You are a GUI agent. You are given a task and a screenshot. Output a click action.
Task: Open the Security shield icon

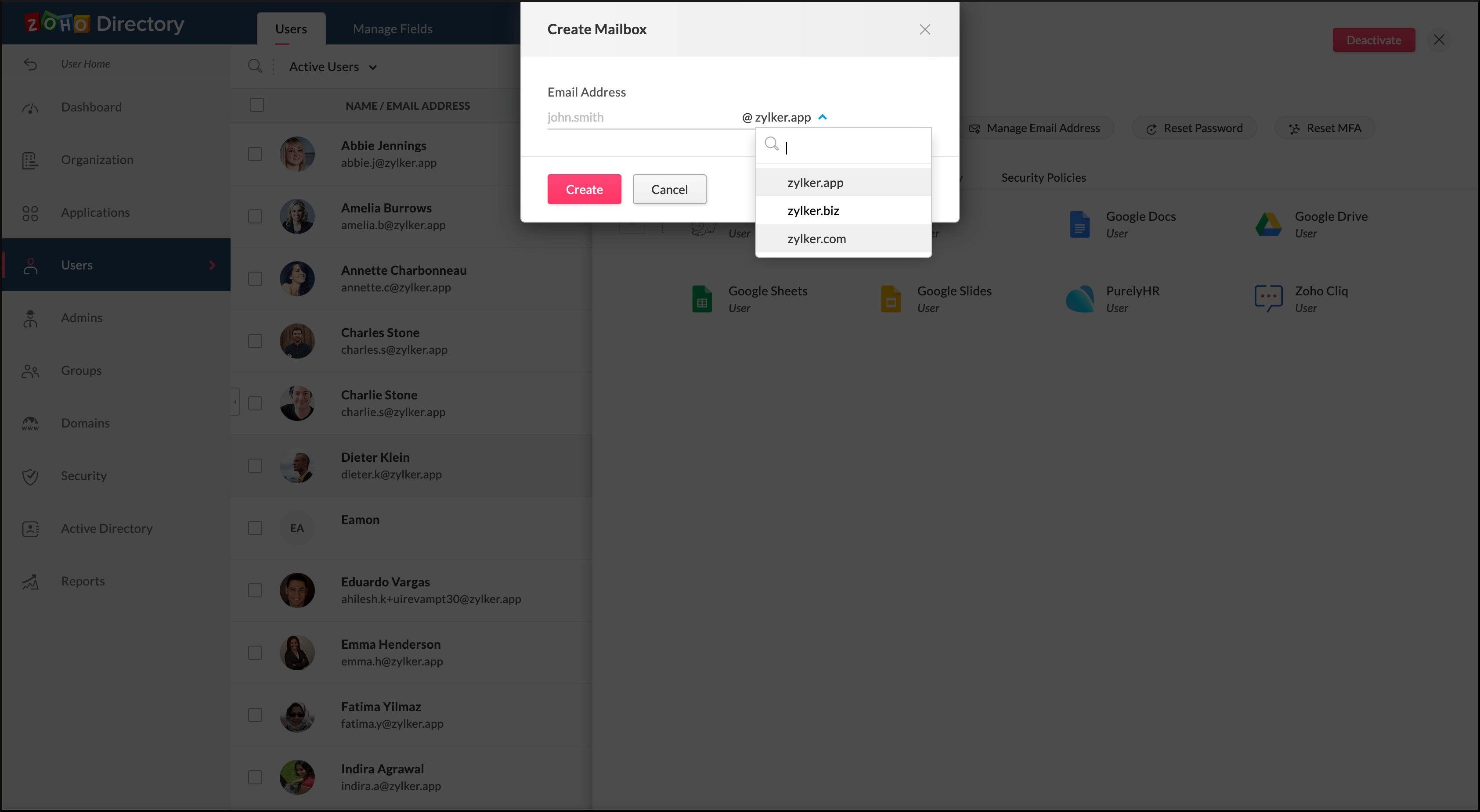point(30,476)
